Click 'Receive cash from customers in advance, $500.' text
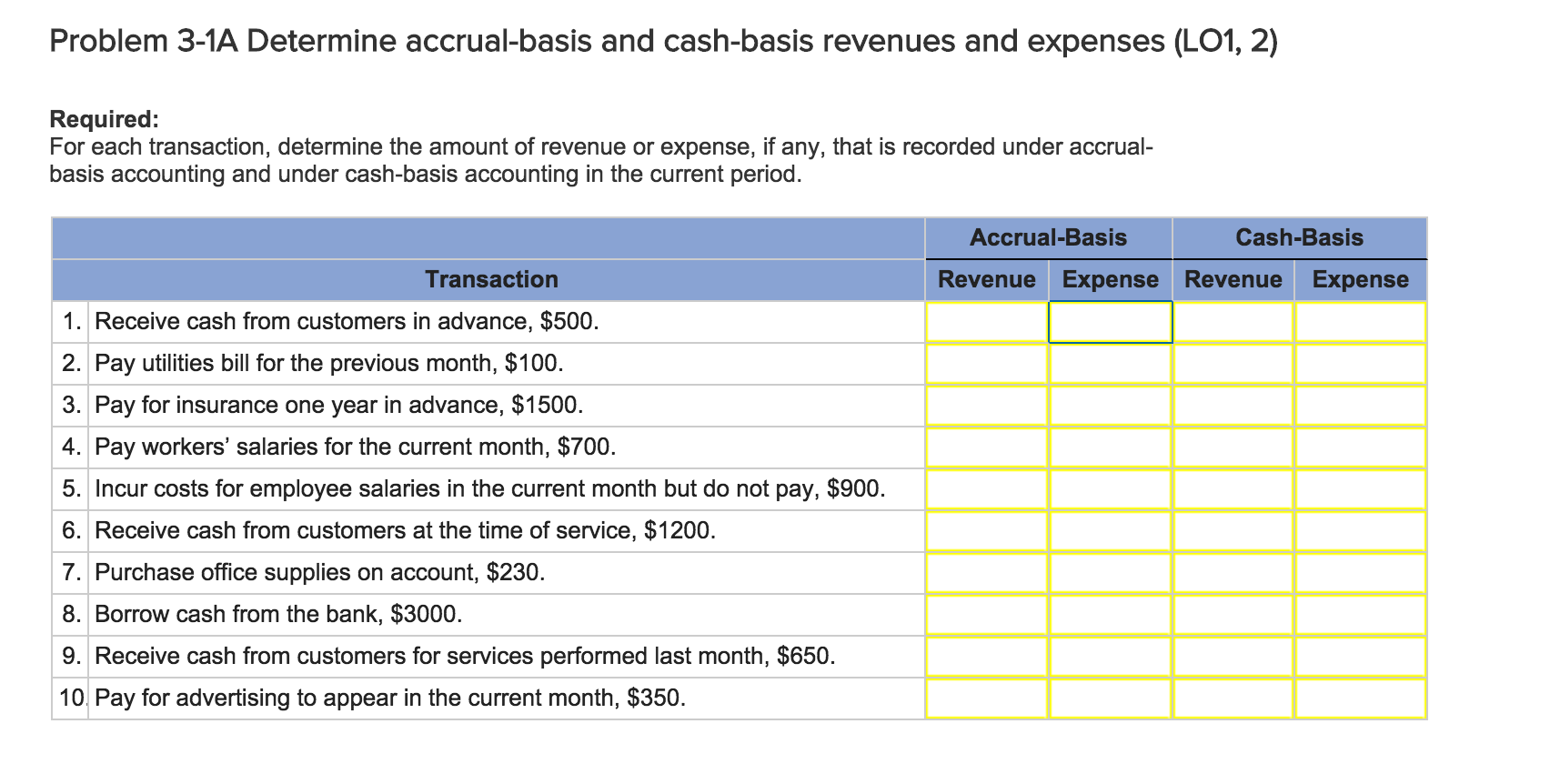The height and width of the screenshot is (784, 1550). (x=347, y=322)
